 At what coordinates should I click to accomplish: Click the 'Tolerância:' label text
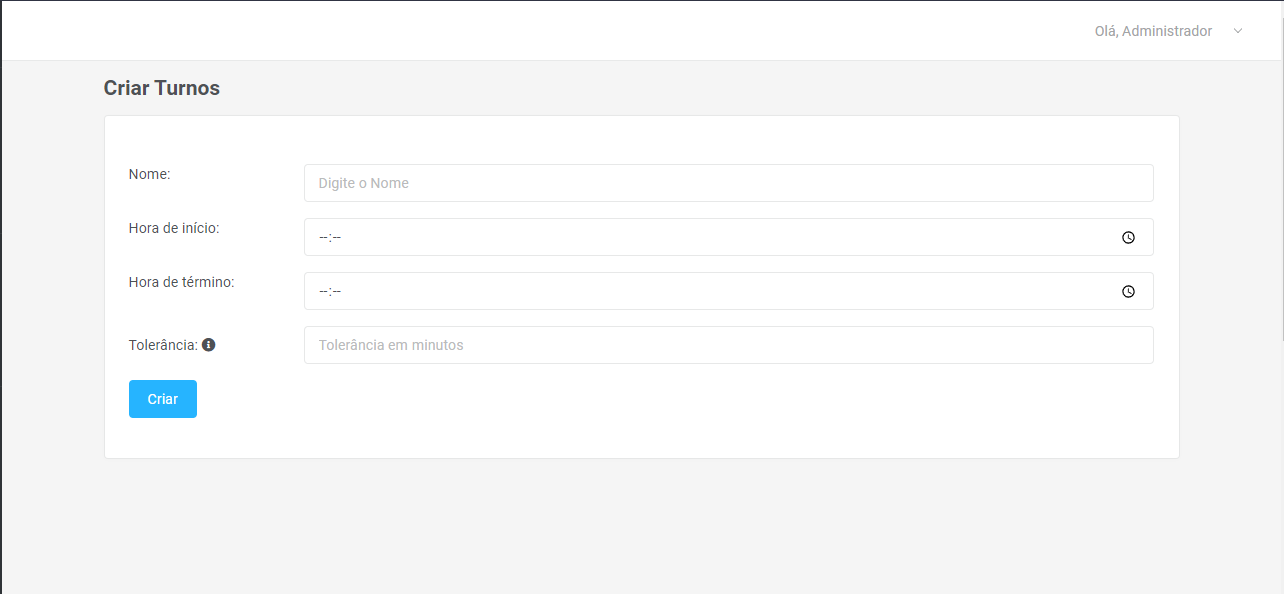point(163,345)
